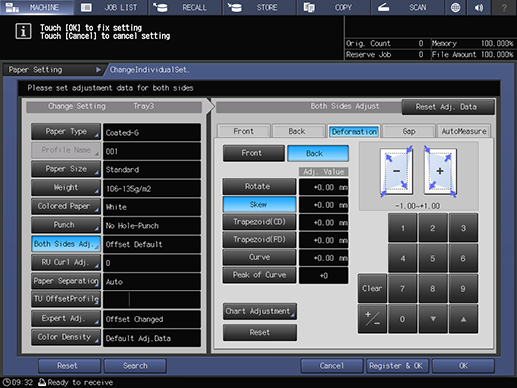Open the Colored Paper setting
517x388 pixels.
click(x=66, y=206)
